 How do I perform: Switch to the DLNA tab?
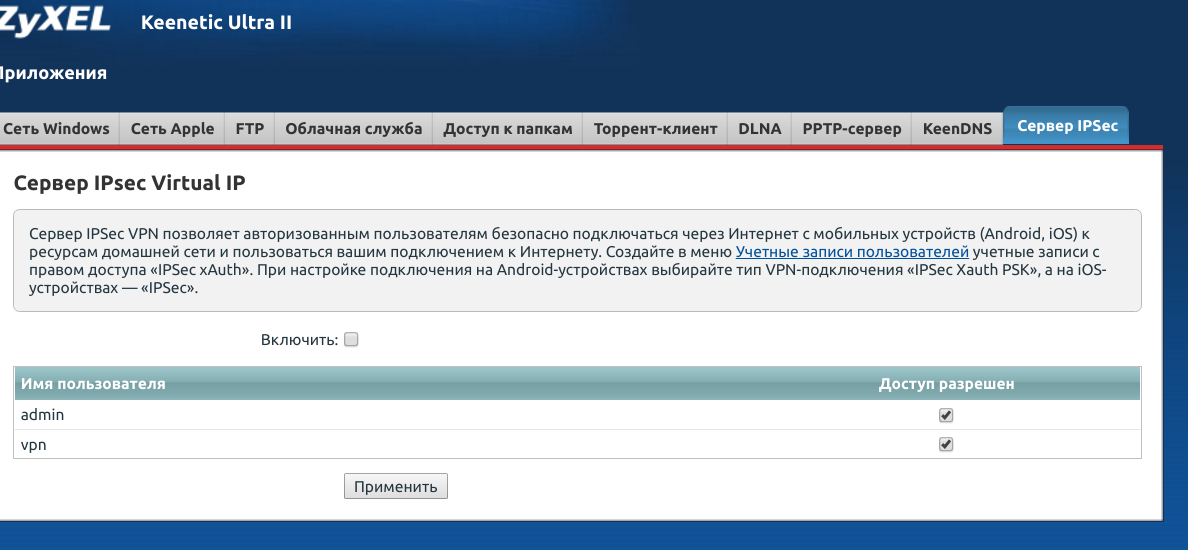click(760, 129)
